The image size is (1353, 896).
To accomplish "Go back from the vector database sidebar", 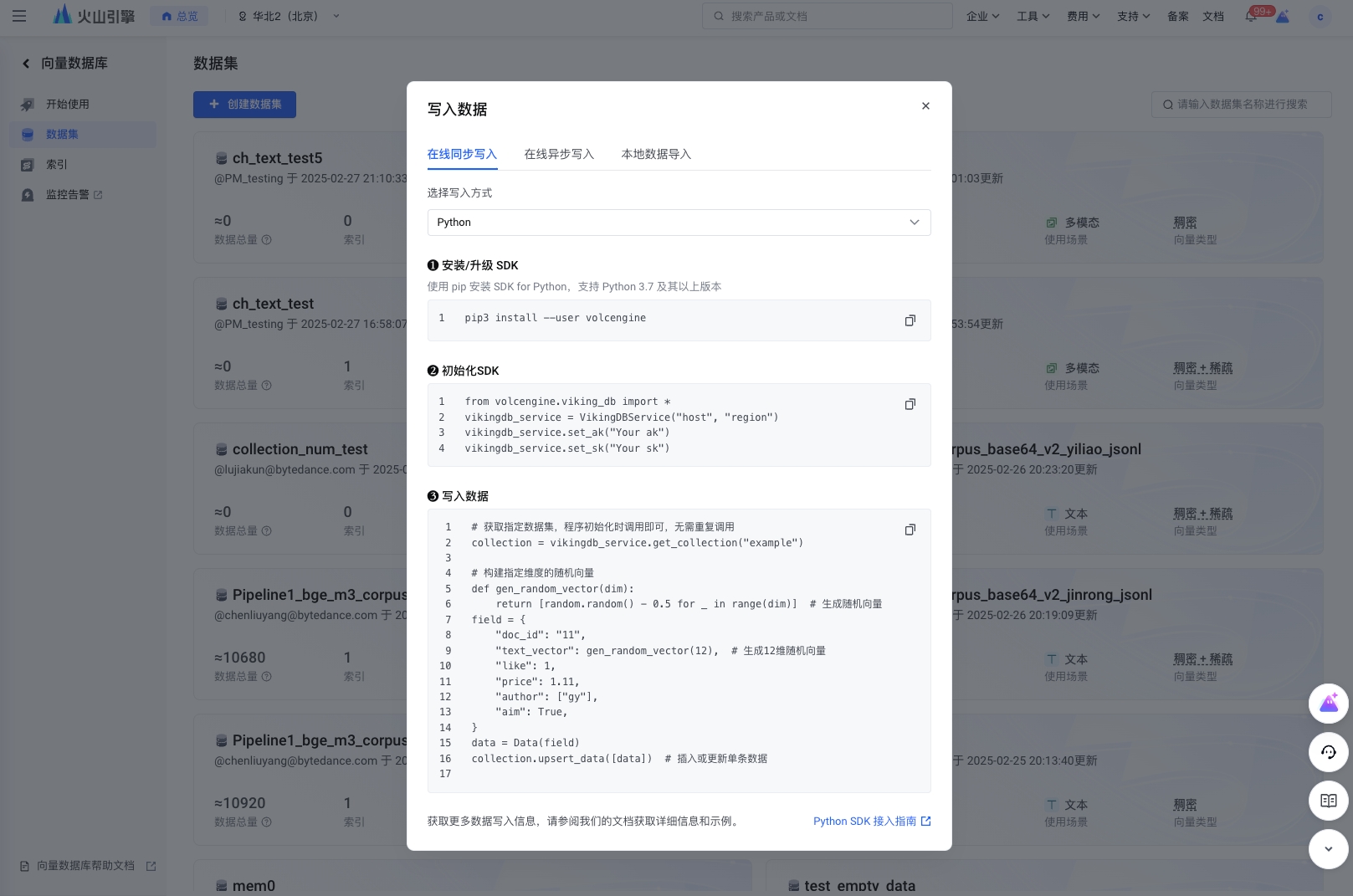I will [26, 64].
